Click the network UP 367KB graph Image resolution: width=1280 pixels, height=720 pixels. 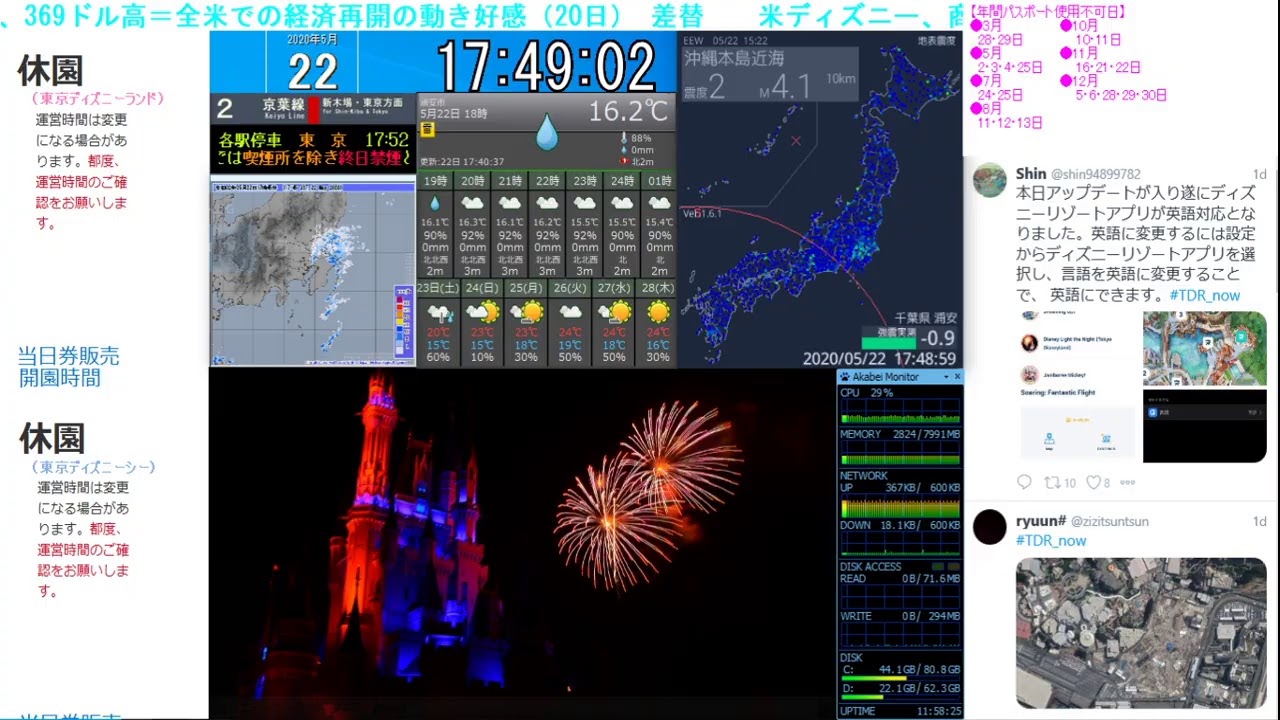900,507
